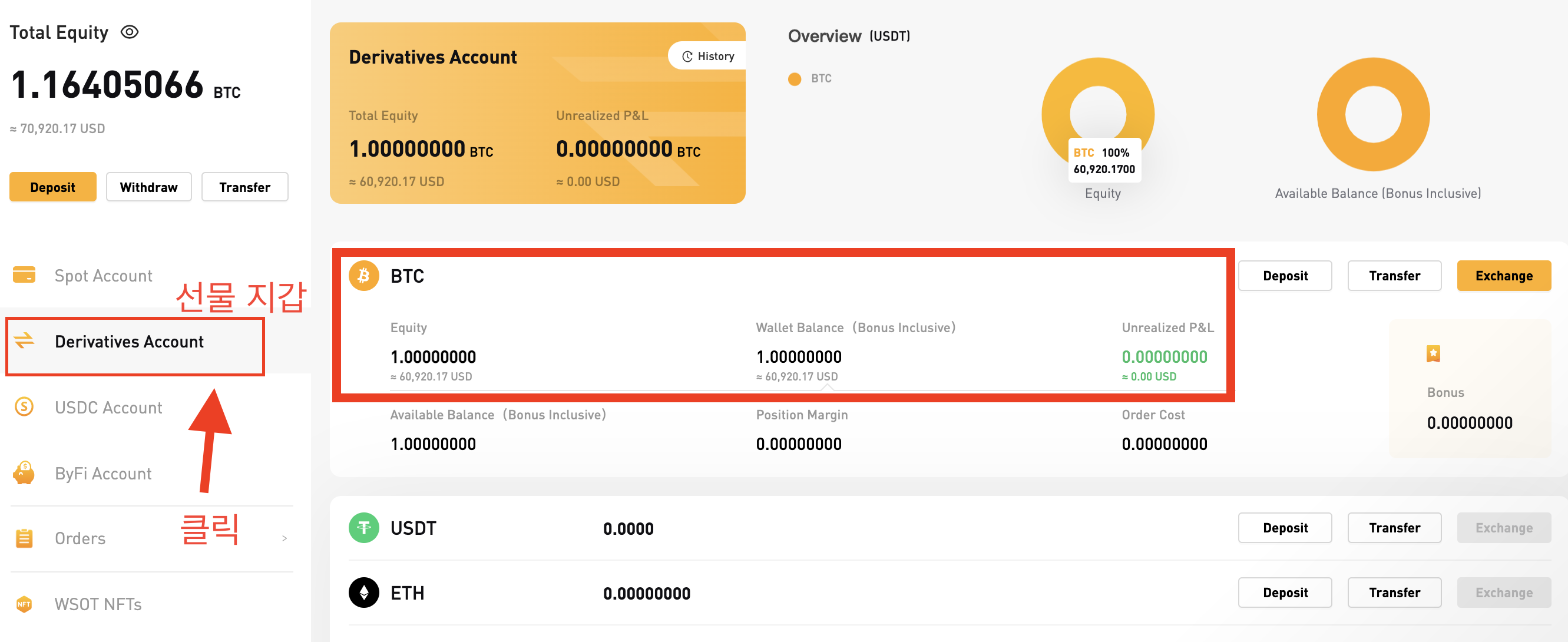This screenshot has width=1568, height=642.
Task: Click the orange Deposit button under Total Equity
Action: click(x=53, y=187)
